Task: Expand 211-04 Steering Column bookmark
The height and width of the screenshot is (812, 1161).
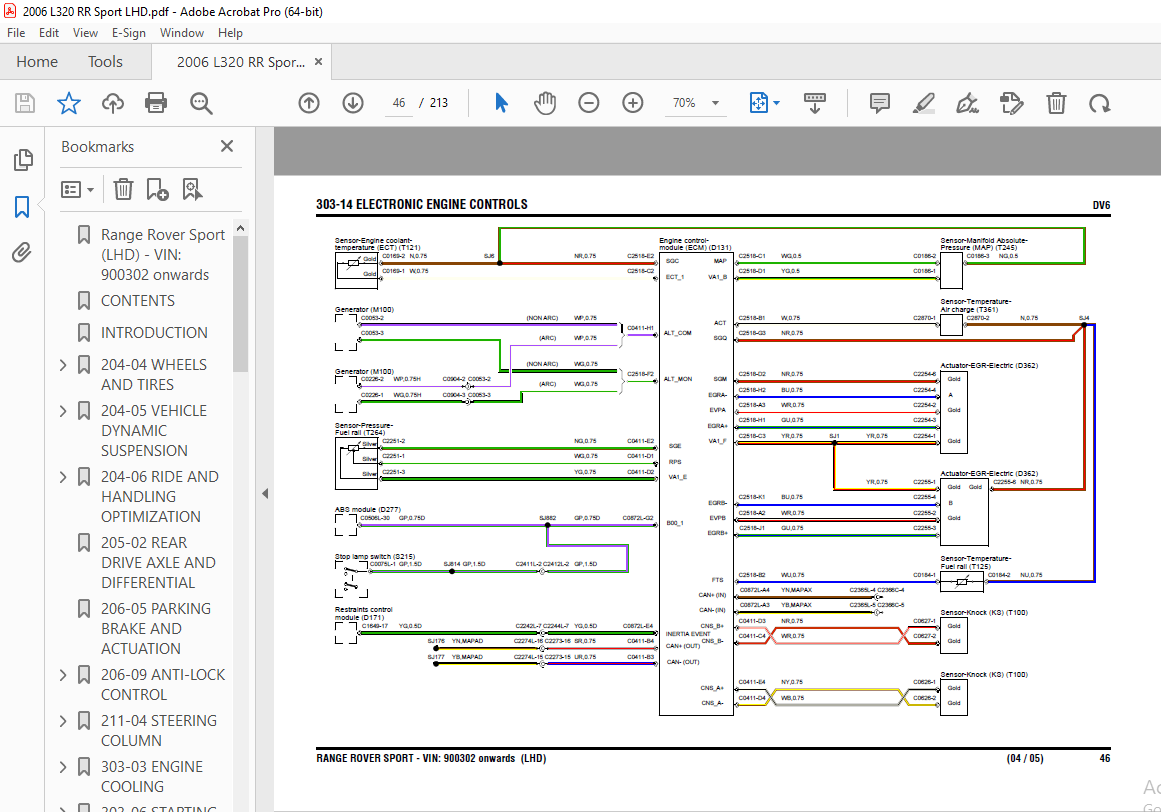Action: pos(63,721)
